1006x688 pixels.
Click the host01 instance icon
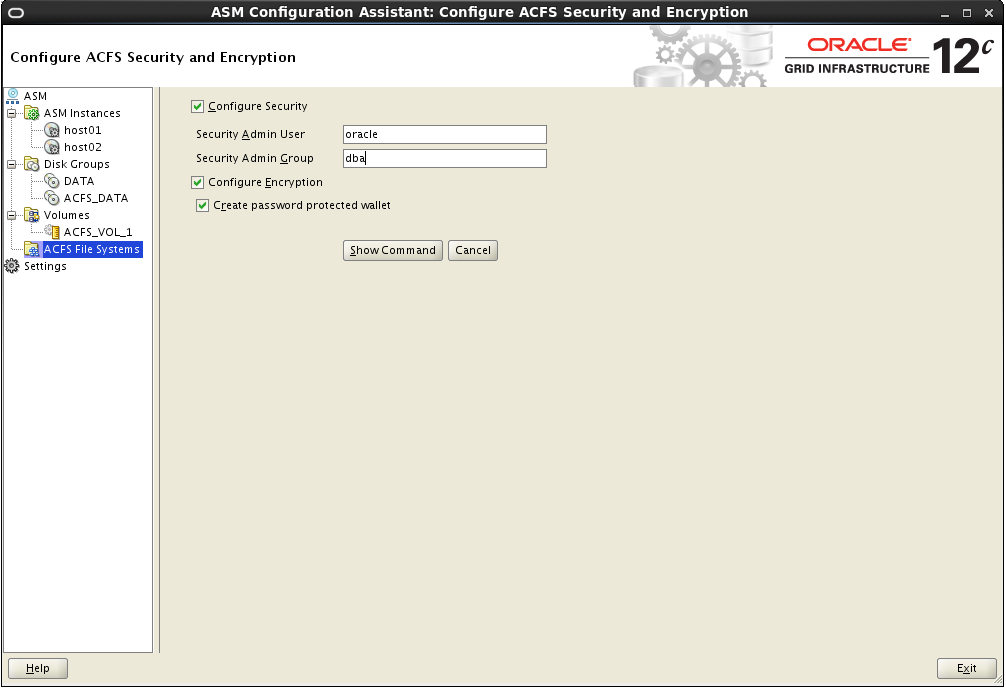click(x=52, y=130)
